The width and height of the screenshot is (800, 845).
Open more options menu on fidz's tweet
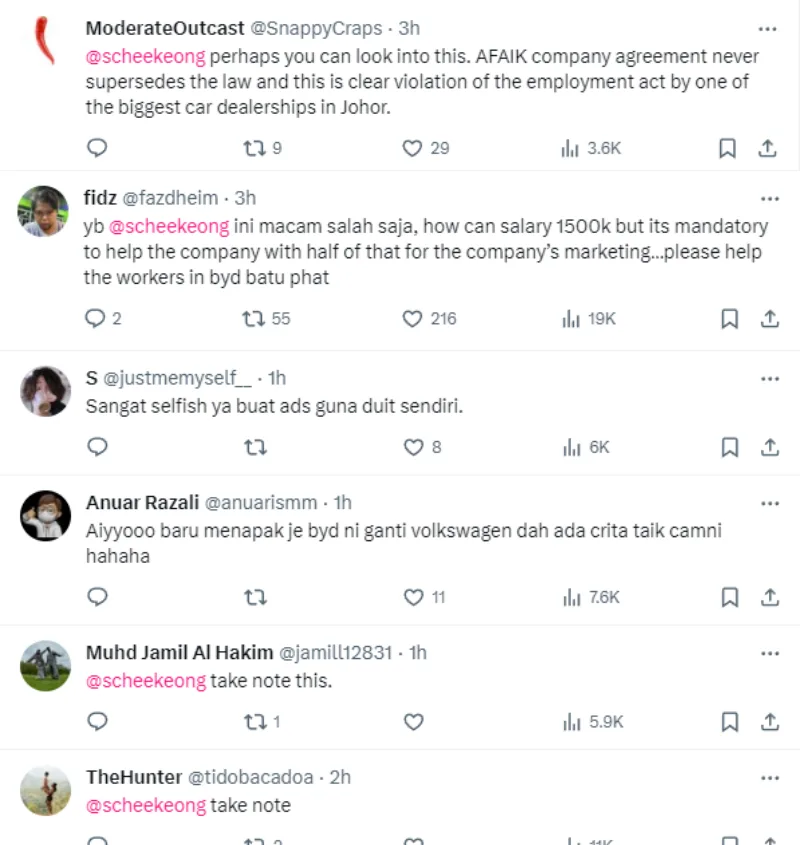(768, 198)
